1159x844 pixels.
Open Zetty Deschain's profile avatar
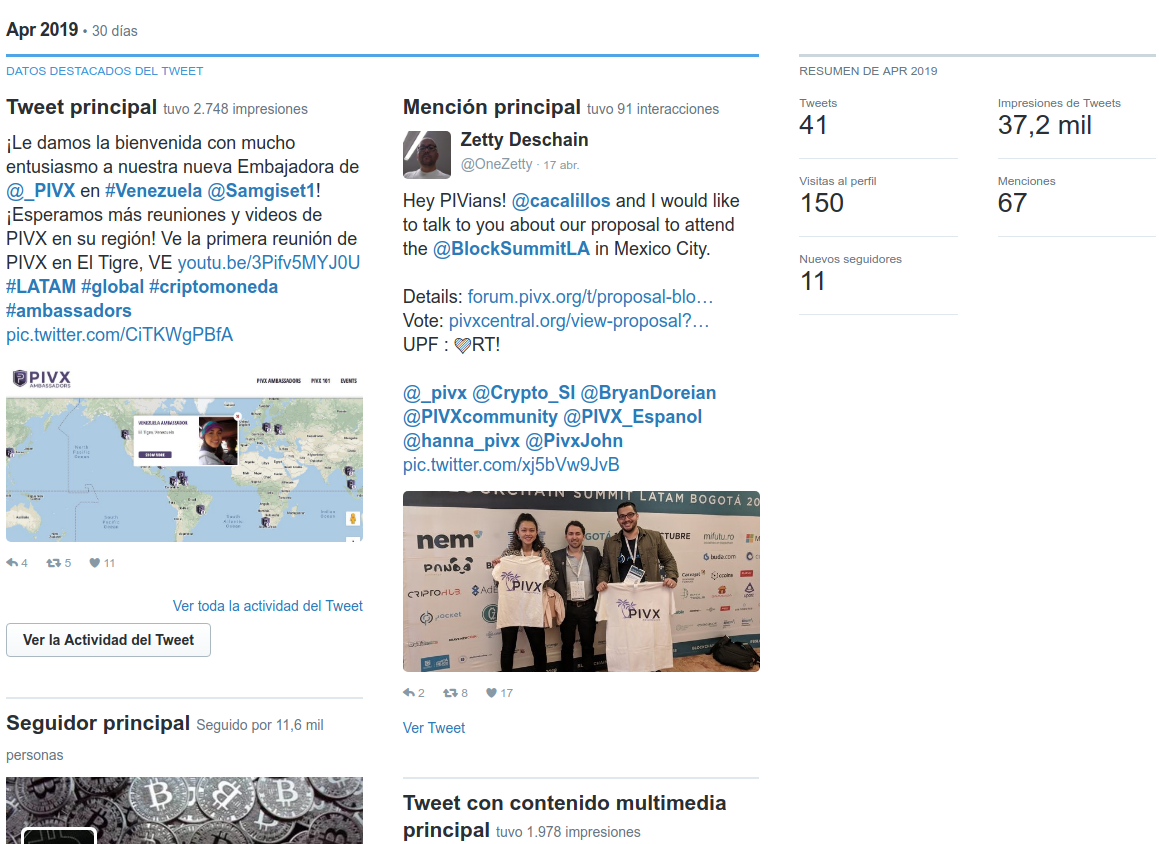click(x=426, y=154)
